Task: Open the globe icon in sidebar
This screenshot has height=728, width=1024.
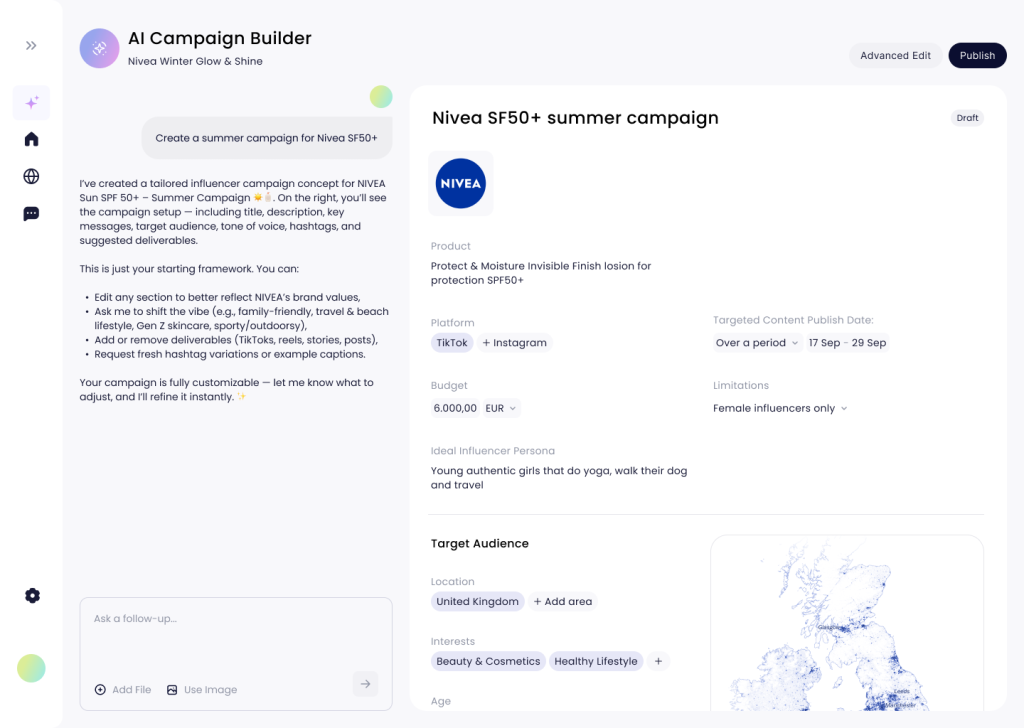Action: 31,177
